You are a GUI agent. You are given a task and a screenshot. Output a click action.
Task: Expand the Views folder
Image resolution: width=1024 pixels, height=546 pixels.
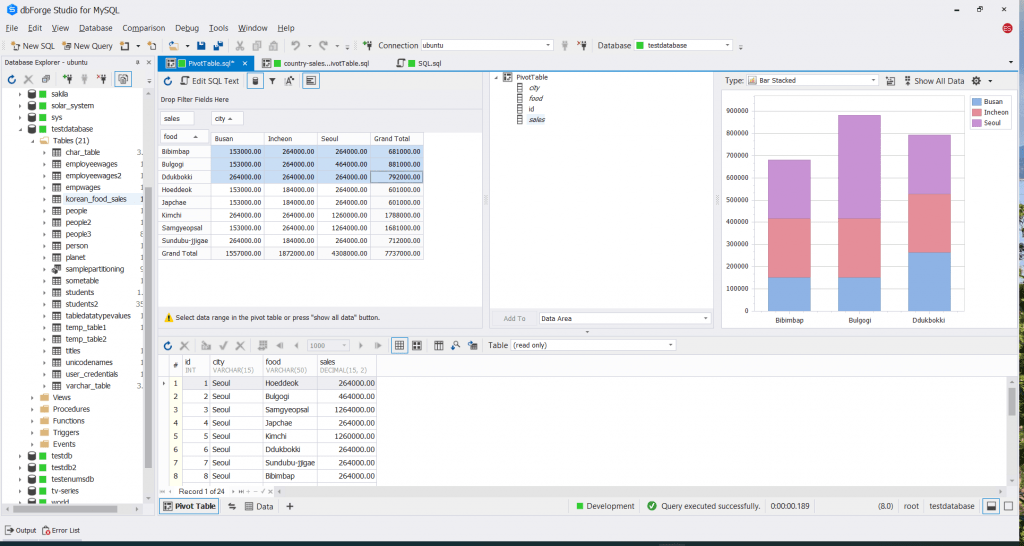click(31, 397)
